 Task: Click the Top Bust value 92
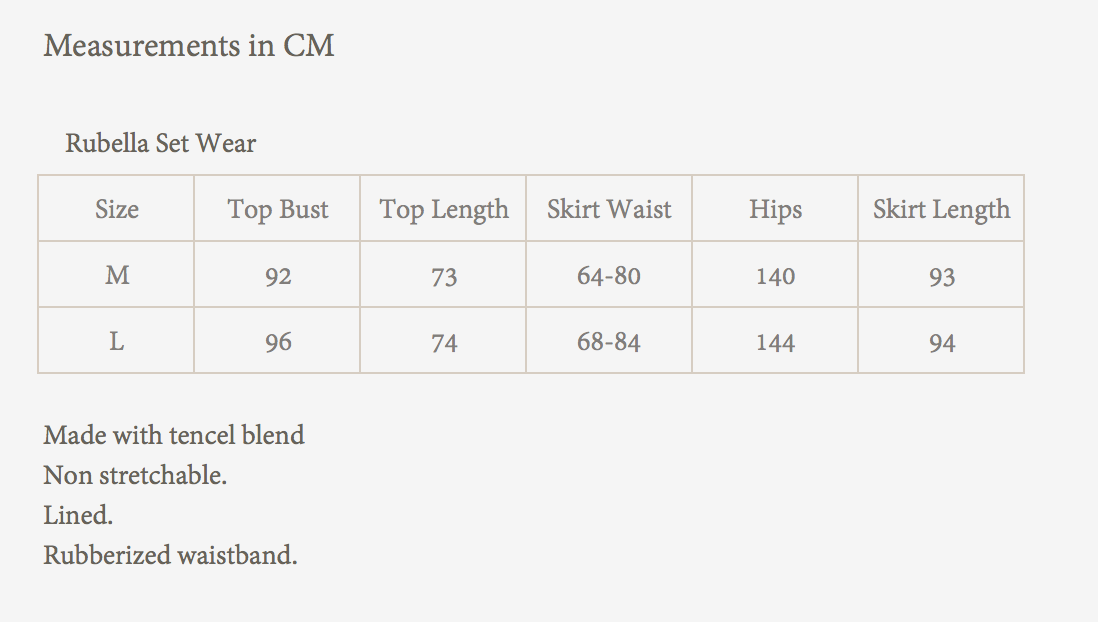[x=278, y=276]
